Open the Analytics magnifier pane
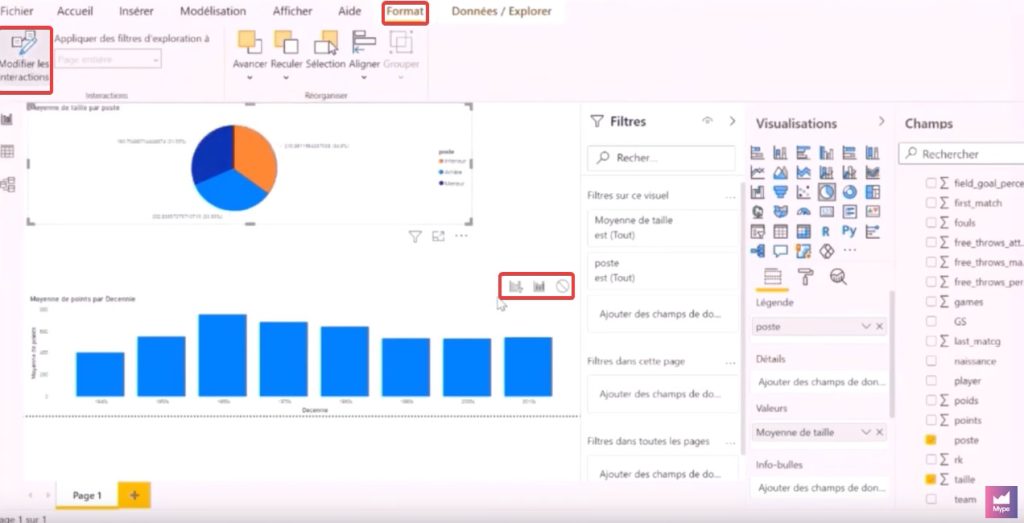Image resolution: width=1024 pixels, height=523 pixels. (x=839, y=277)
